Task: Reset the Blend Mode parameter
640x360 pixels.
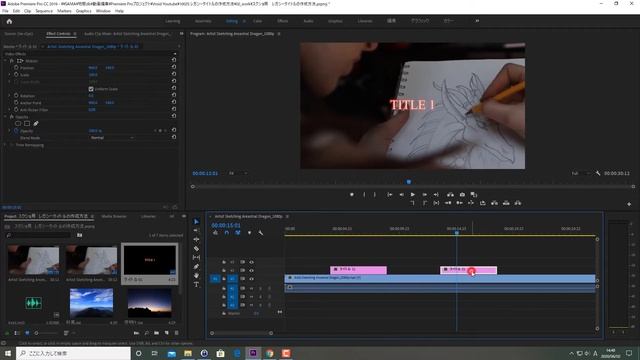Action: pos(174,138)
